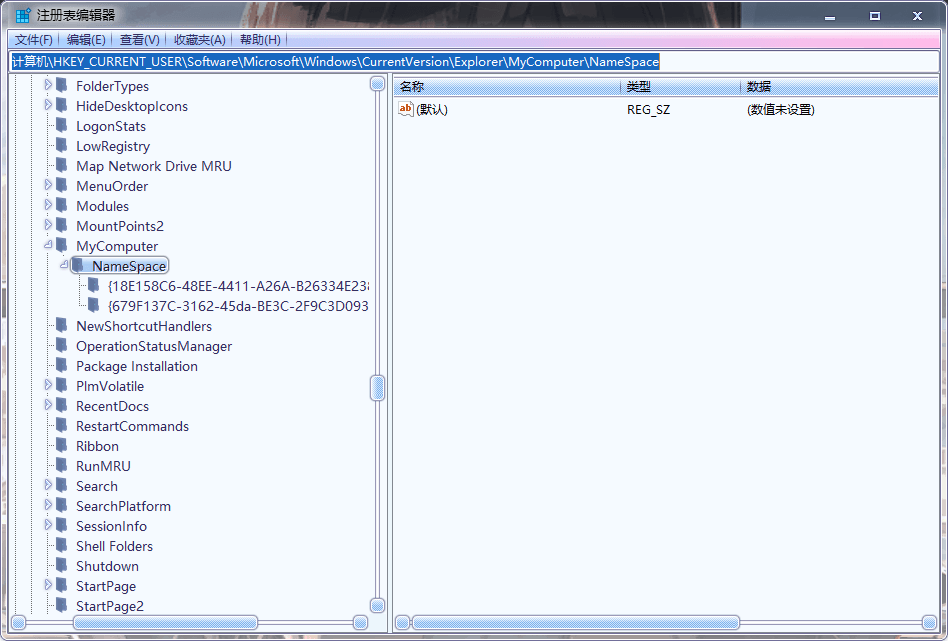Click the LogonStats folder icon
This screenshot has width=948, height=641.
pos(62,125)
